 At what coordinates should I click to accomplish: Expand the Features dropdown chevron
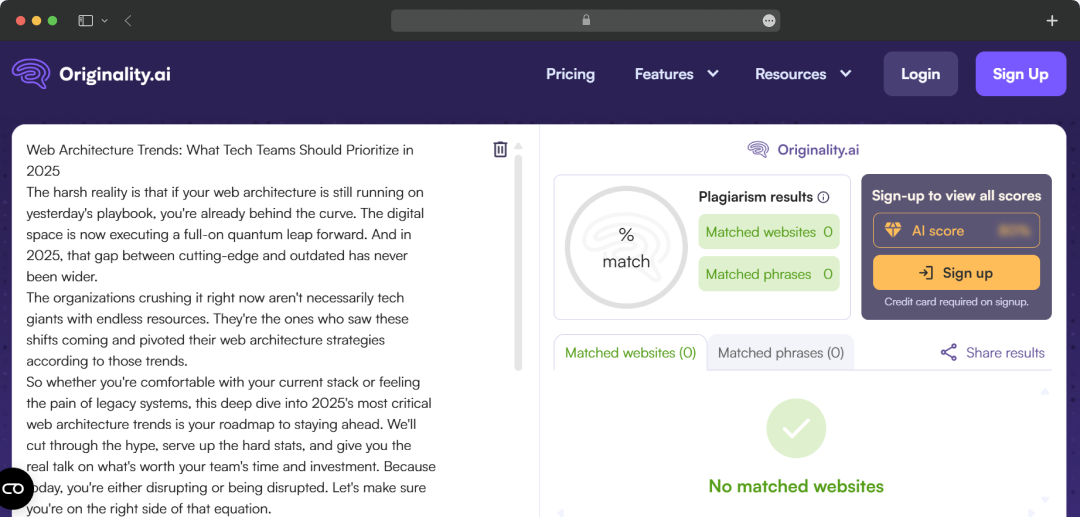click(x=713, y=74)
